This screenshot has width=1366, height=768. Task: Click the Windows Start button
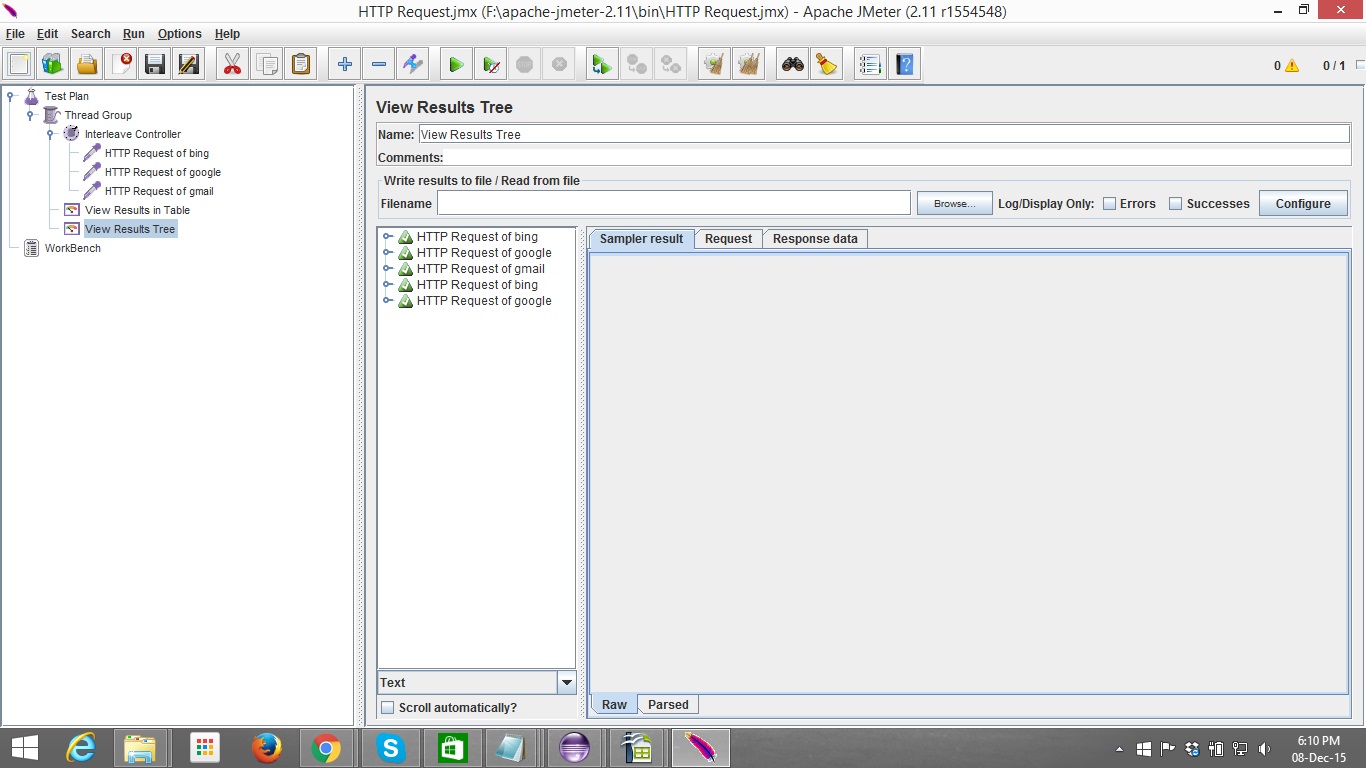pos(24,748)
